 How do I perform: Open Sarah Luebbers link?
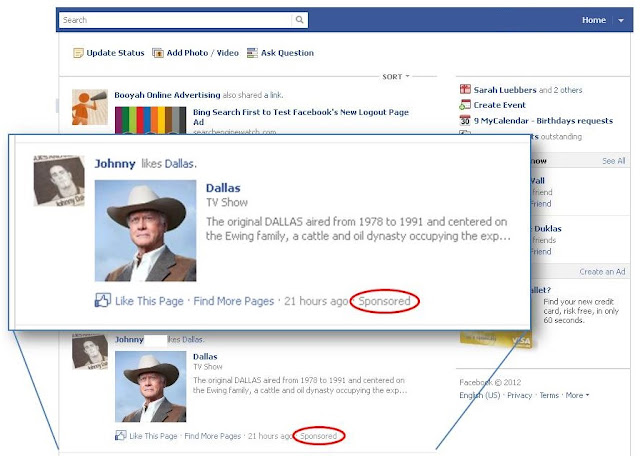point(505,90)
